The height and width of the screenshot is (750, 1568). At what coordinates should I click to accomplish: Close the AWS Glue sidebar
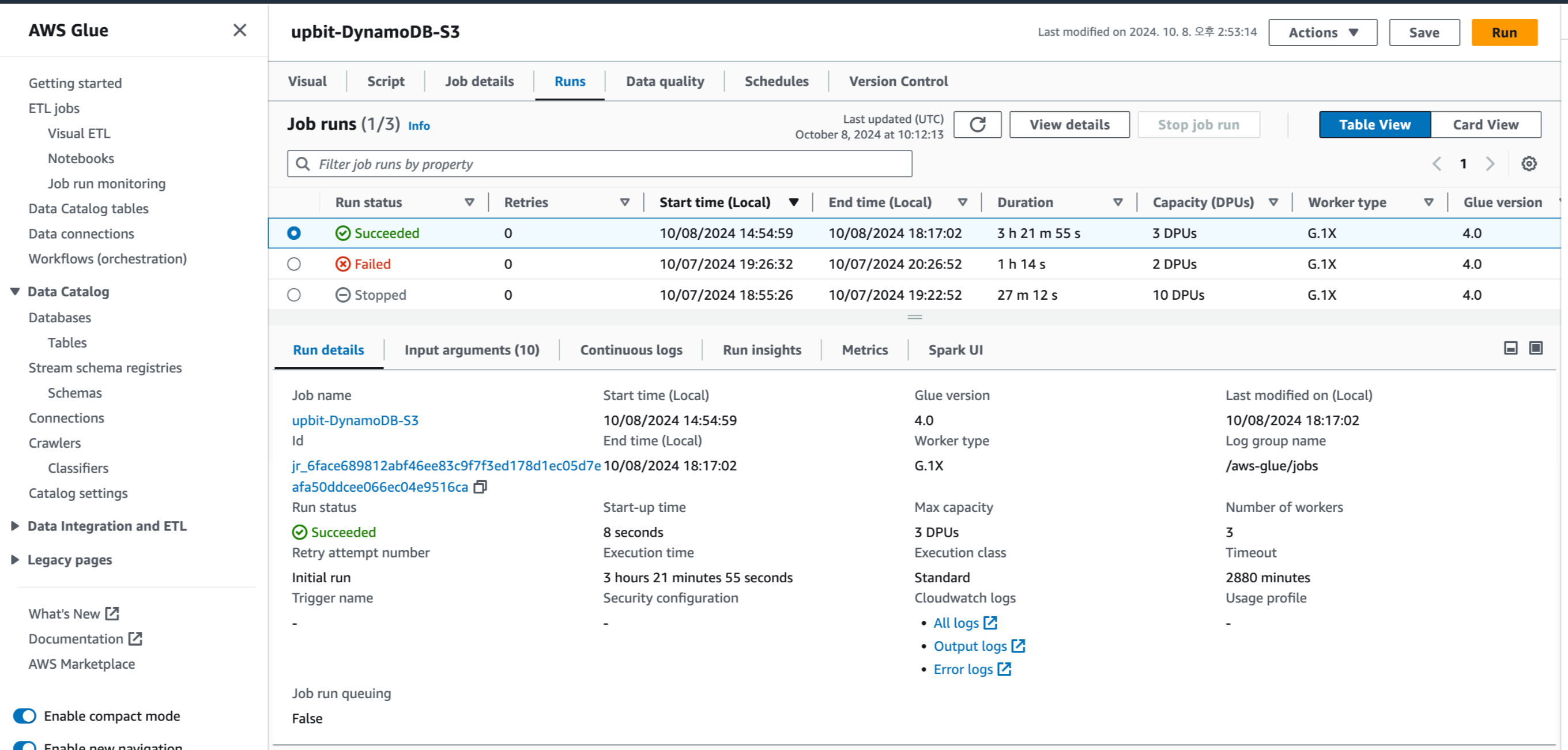click(240, 31)
